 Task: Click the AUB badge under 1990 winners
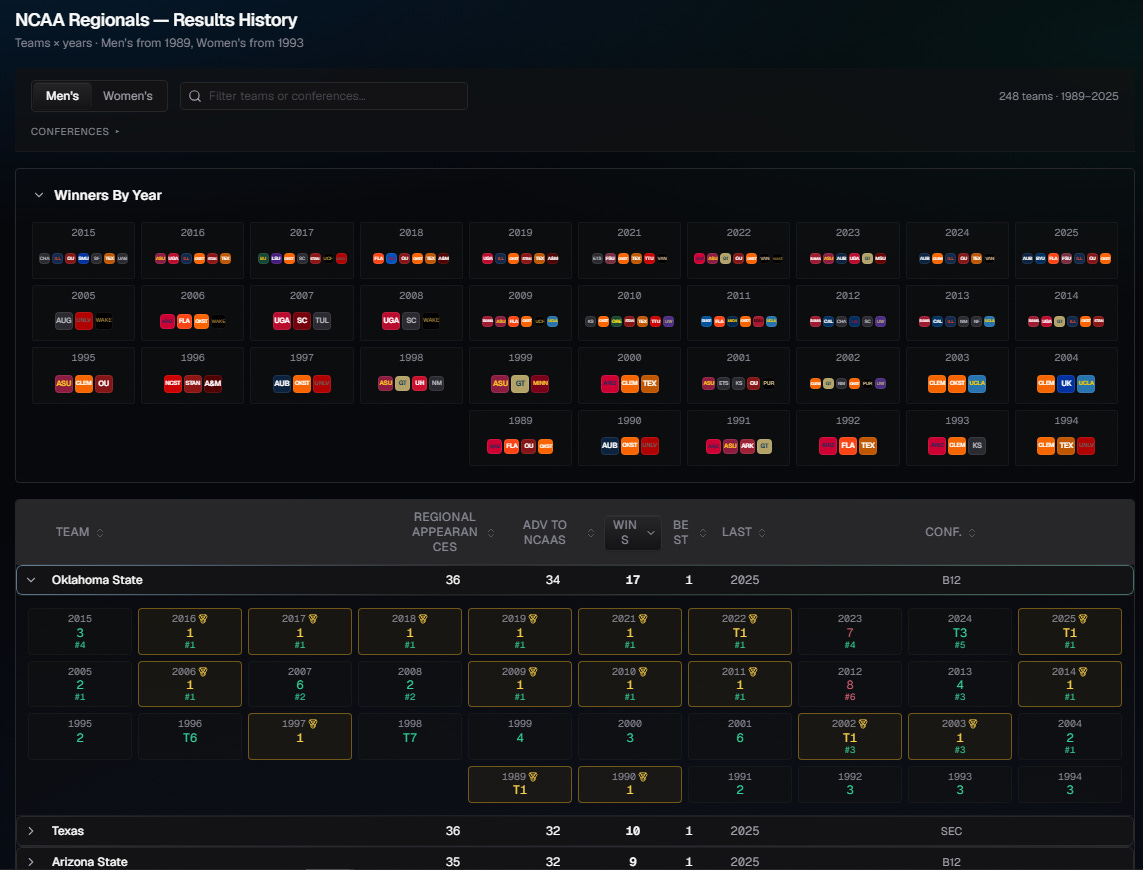(609, 445)
